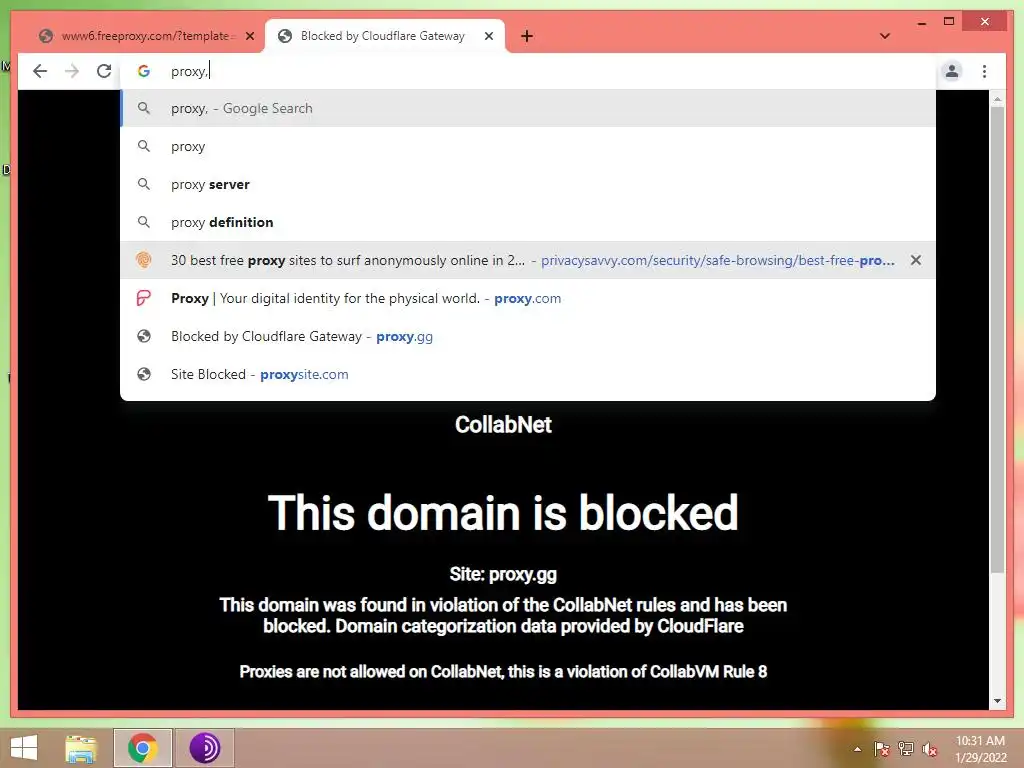Open the taskbar clock showing 10:31 AM
Image resolution: width=1024 pixels, height=768 pixels.
[980, 749]
